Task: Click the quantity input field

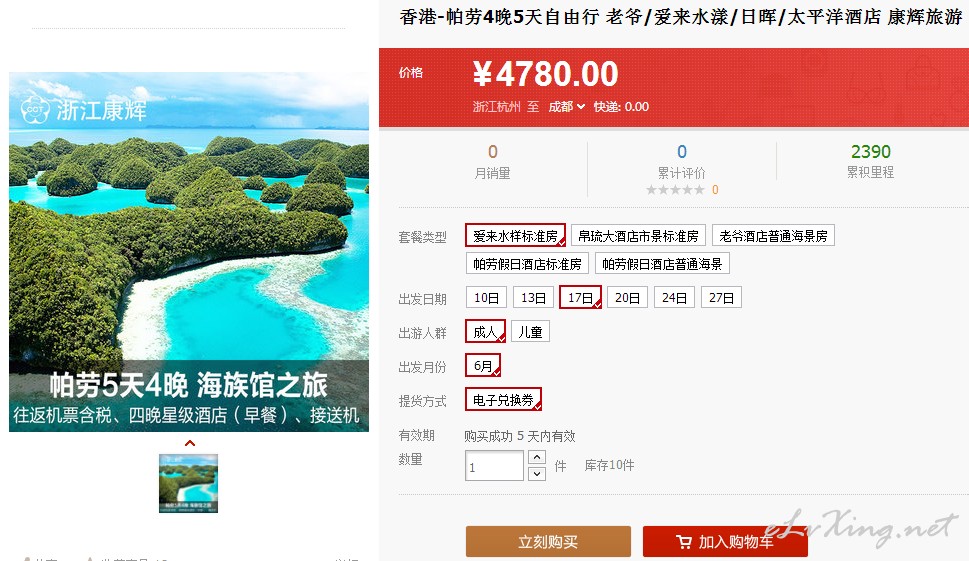Action: coord(494,466)
